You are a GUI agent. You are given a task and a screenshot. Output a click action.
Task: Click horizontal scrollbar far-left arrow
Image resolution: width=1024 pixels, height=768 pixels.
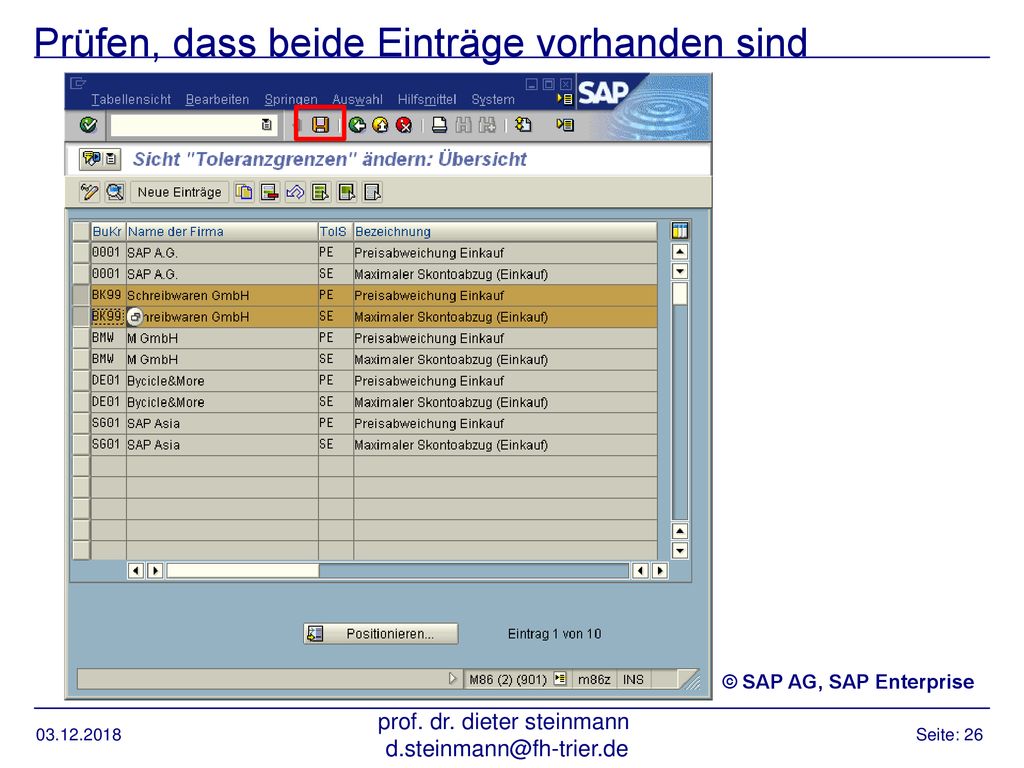(135, 571)
